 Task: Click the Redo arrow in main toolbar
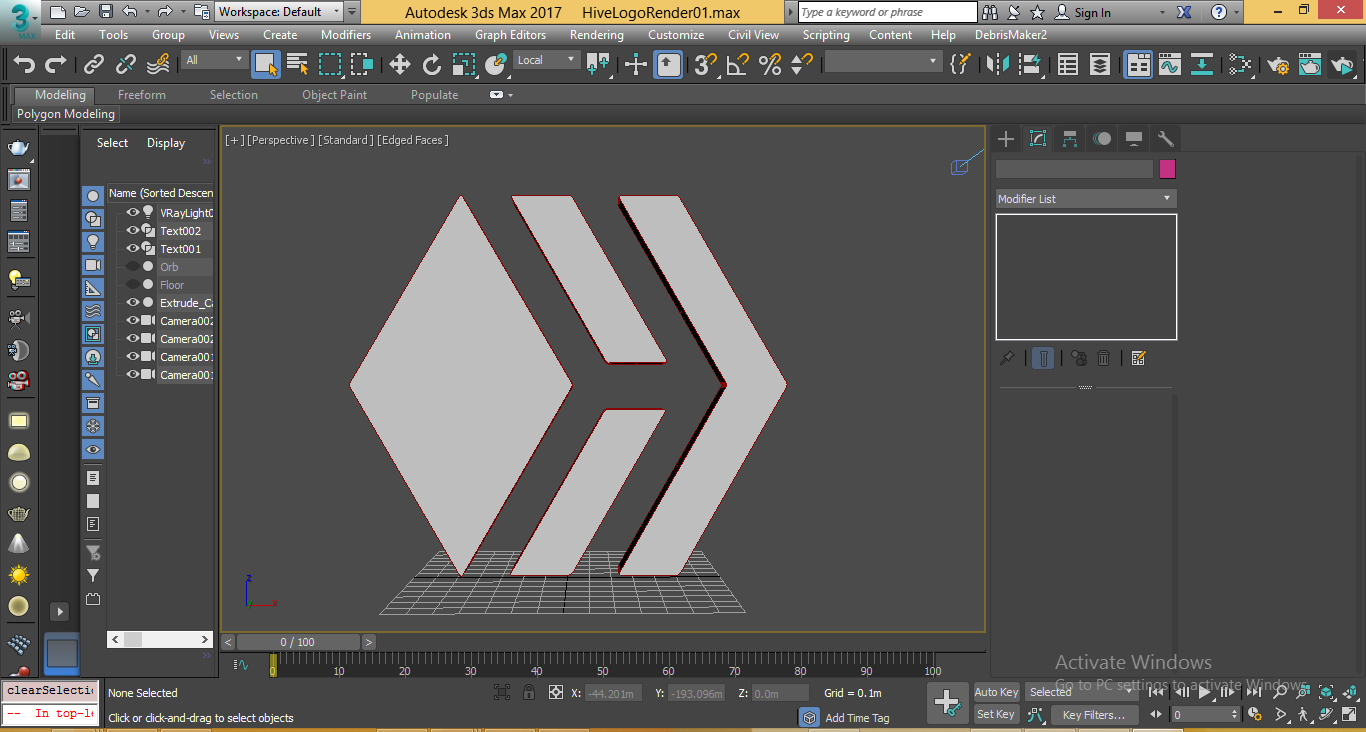coord(56,65)
